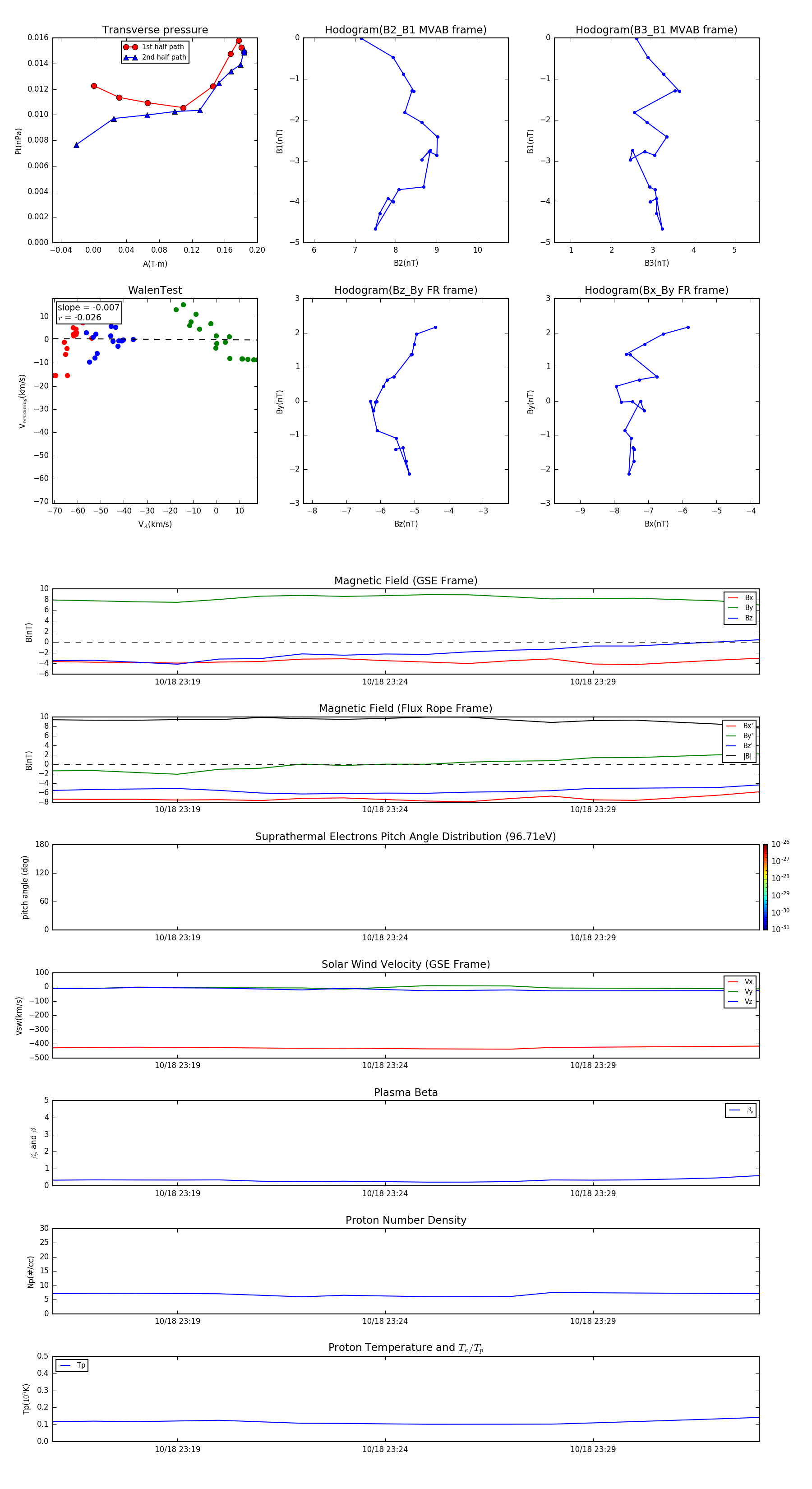Viewport: 812px width, 1489px height.
Task: Click the Bx' legend entry in Flux Rope plot
Action: (740, 726)
